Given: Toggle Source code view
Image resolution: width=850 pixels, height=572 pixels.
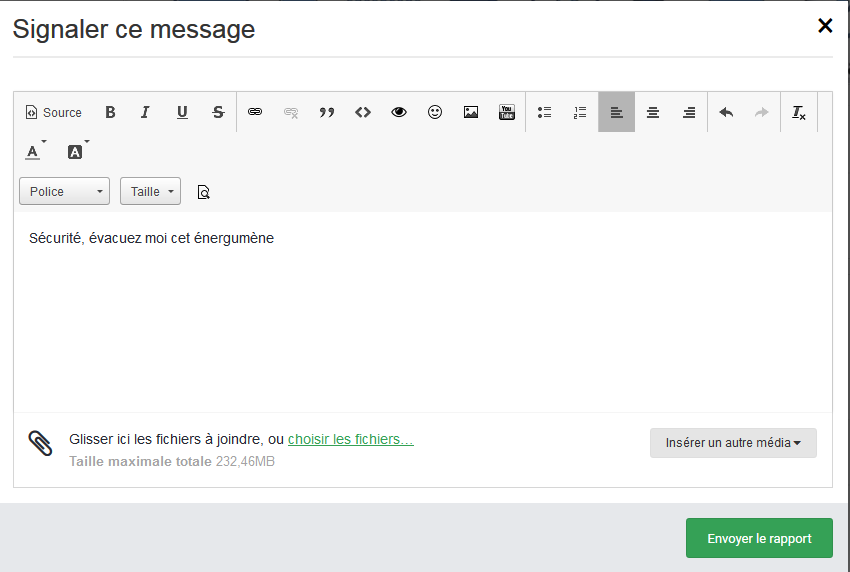Looking at the screenshot, I should click(54, 112).
